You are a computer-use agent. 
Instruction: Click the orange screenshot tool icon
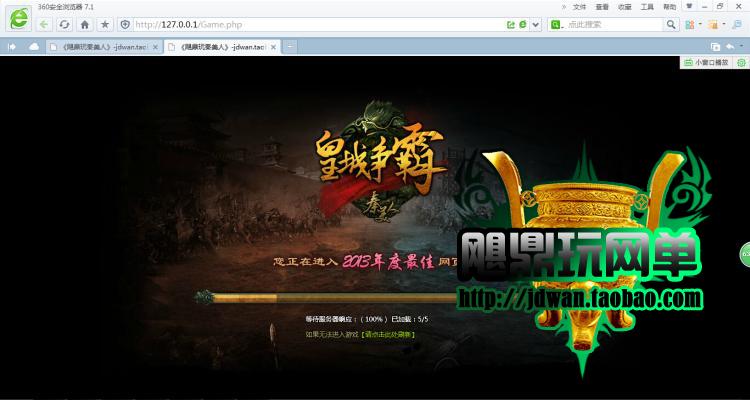[x=713, y=24]
